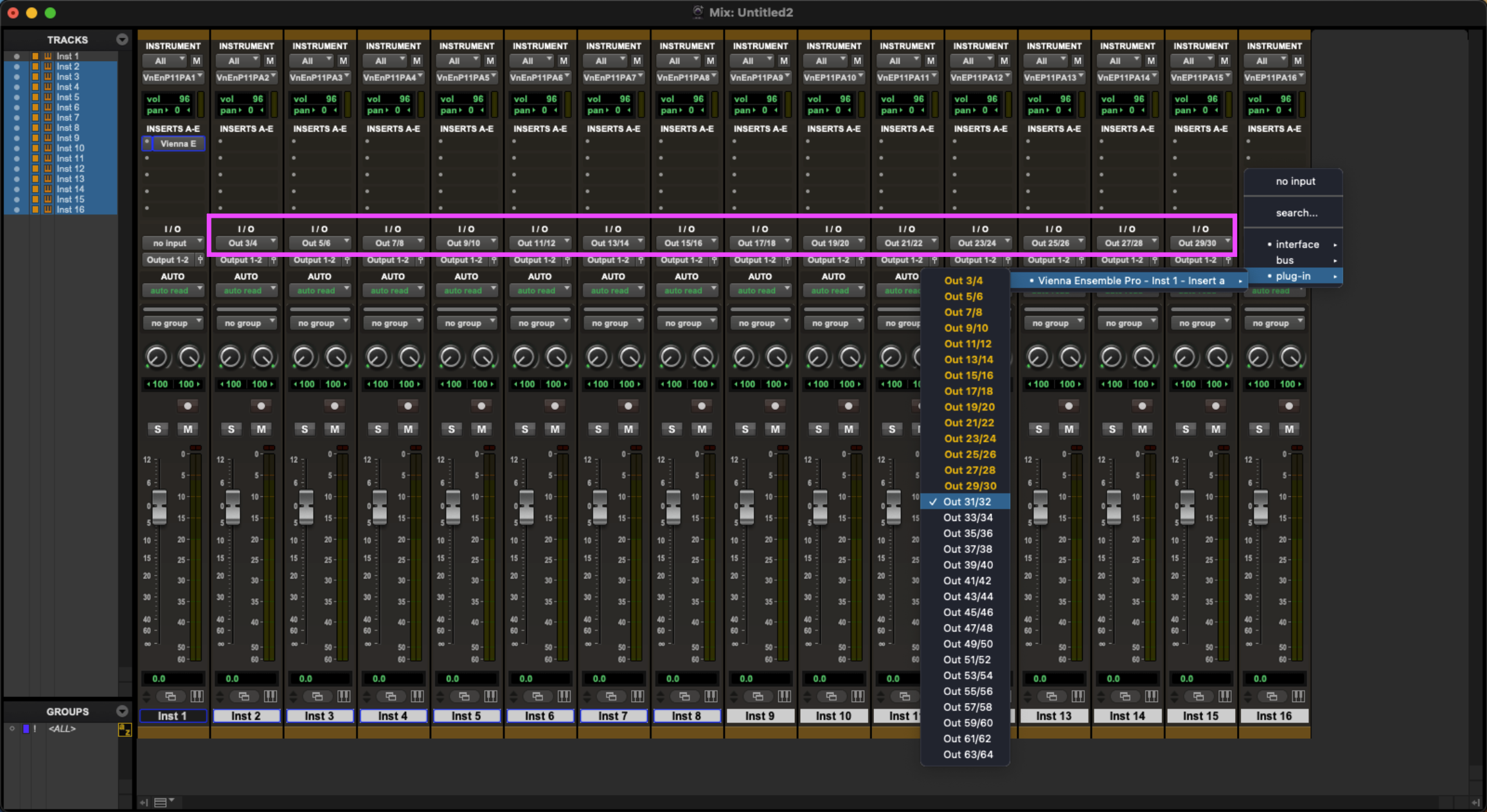Arm the record enable button on Inst 1
1487x812 pixels.
(x=188, y=406)
